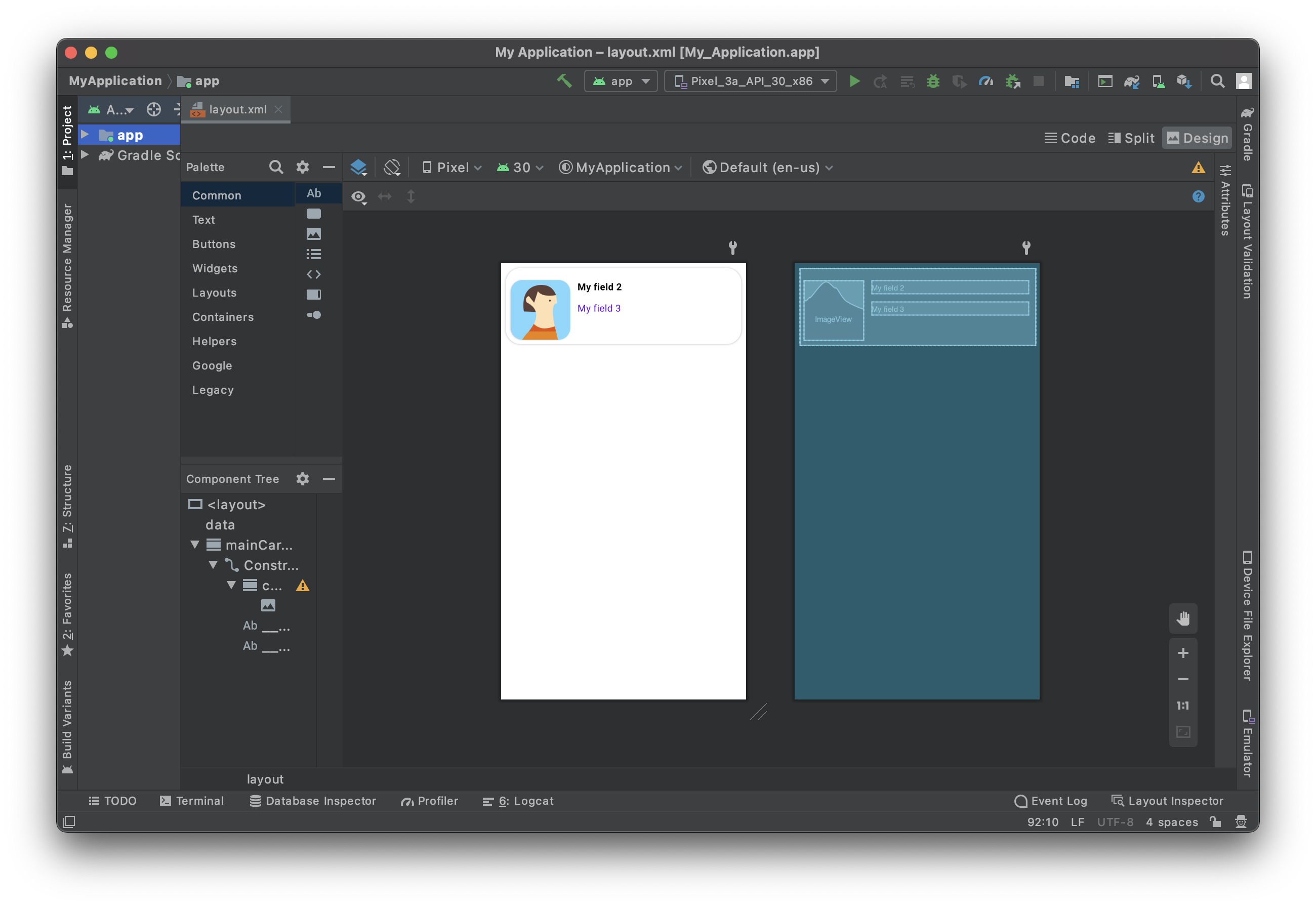Image resolution: width=1316 pixels, height=907 pixels.
Task: Toggle the Gradle tool window
Action: [x=1247, y=134]
